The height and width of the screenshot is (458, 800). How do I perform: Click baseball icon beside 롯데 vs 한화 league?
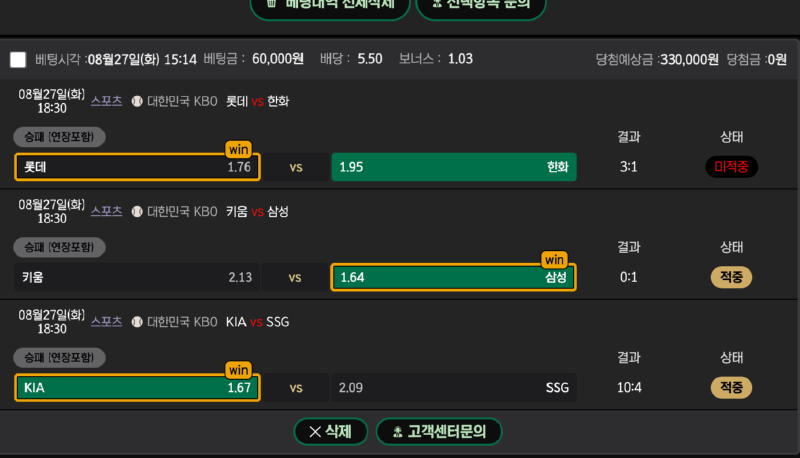[137, 101]
